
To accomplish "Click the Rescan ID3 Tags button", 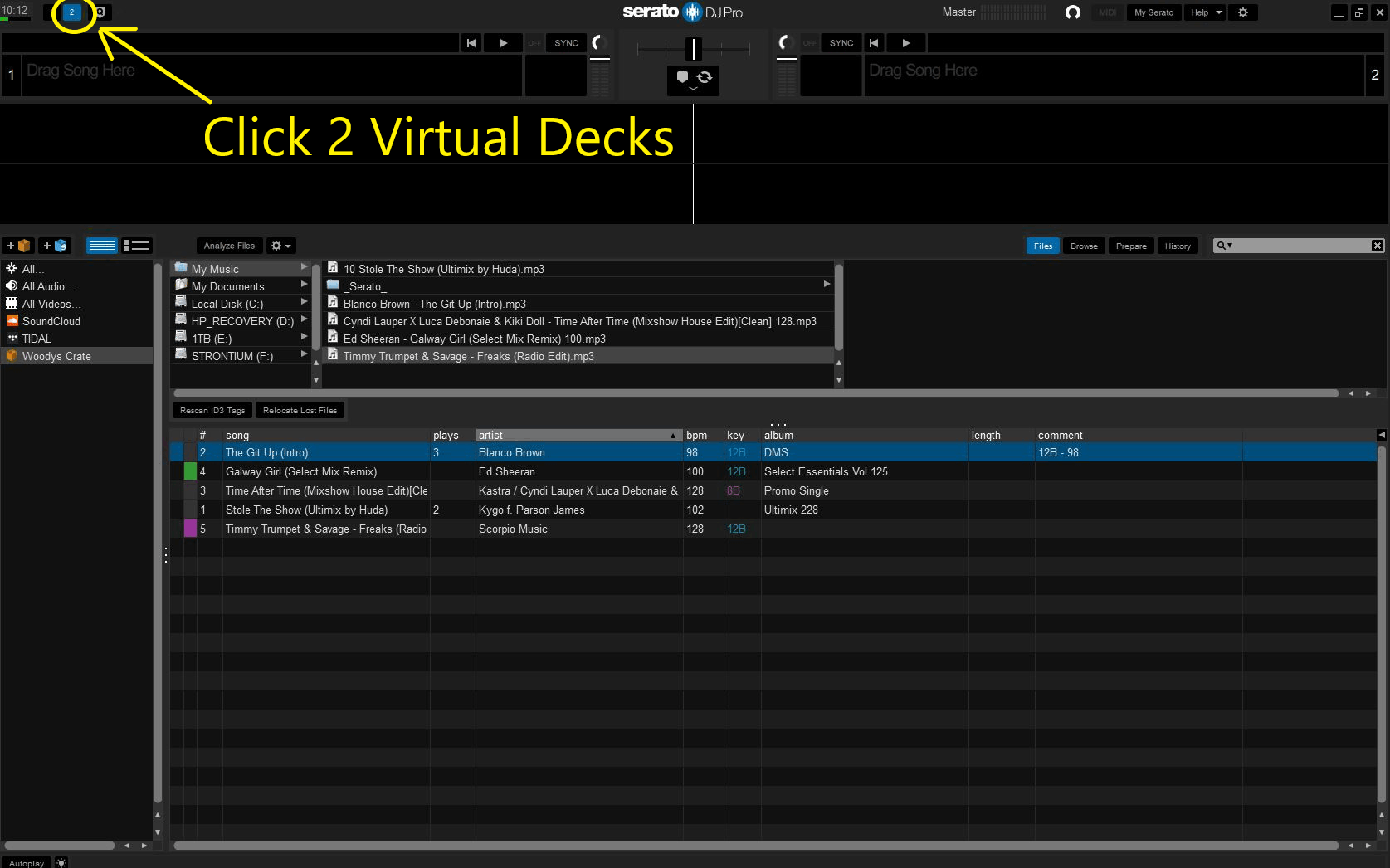I will [212, 411].
